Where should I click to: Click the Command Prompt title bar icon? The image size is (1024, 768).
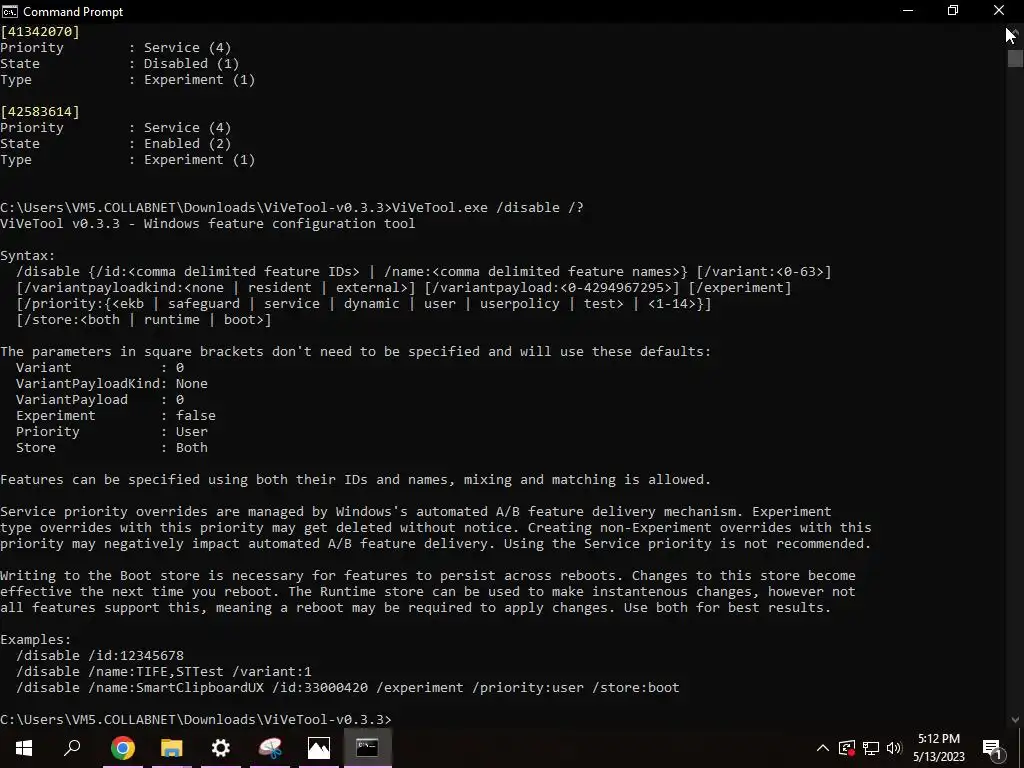[10, 11]
